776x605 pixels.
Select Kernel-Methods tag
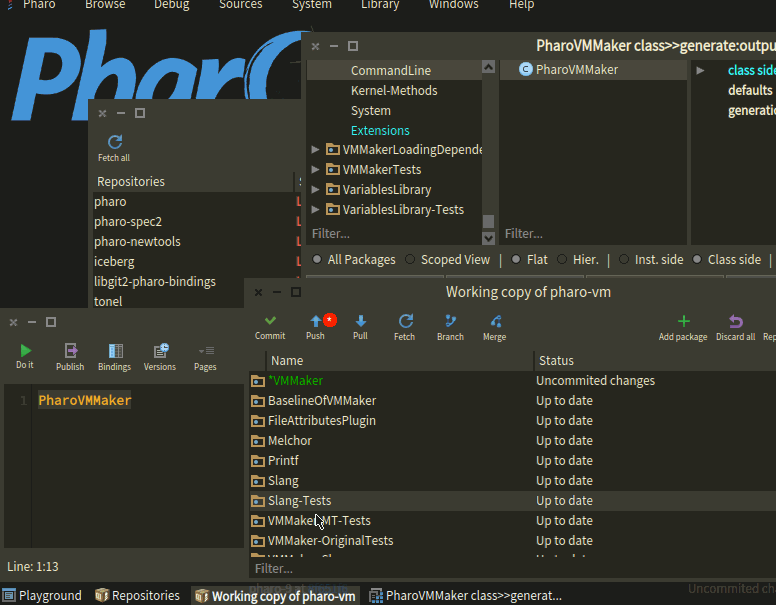pyautogui.click(x=394, y=90)
